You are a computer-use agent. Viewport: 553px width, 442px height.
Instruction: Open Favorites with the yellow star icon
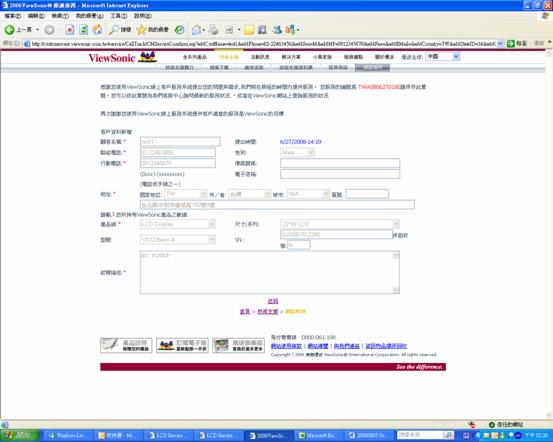pyautogui.click(x=141, y=30)
